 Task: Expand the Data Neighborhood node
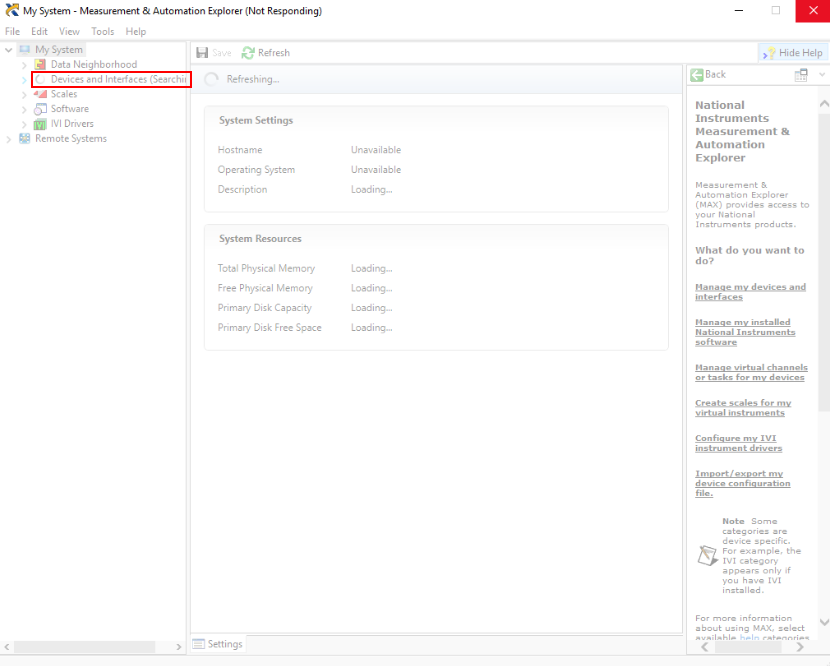point(24,65)
